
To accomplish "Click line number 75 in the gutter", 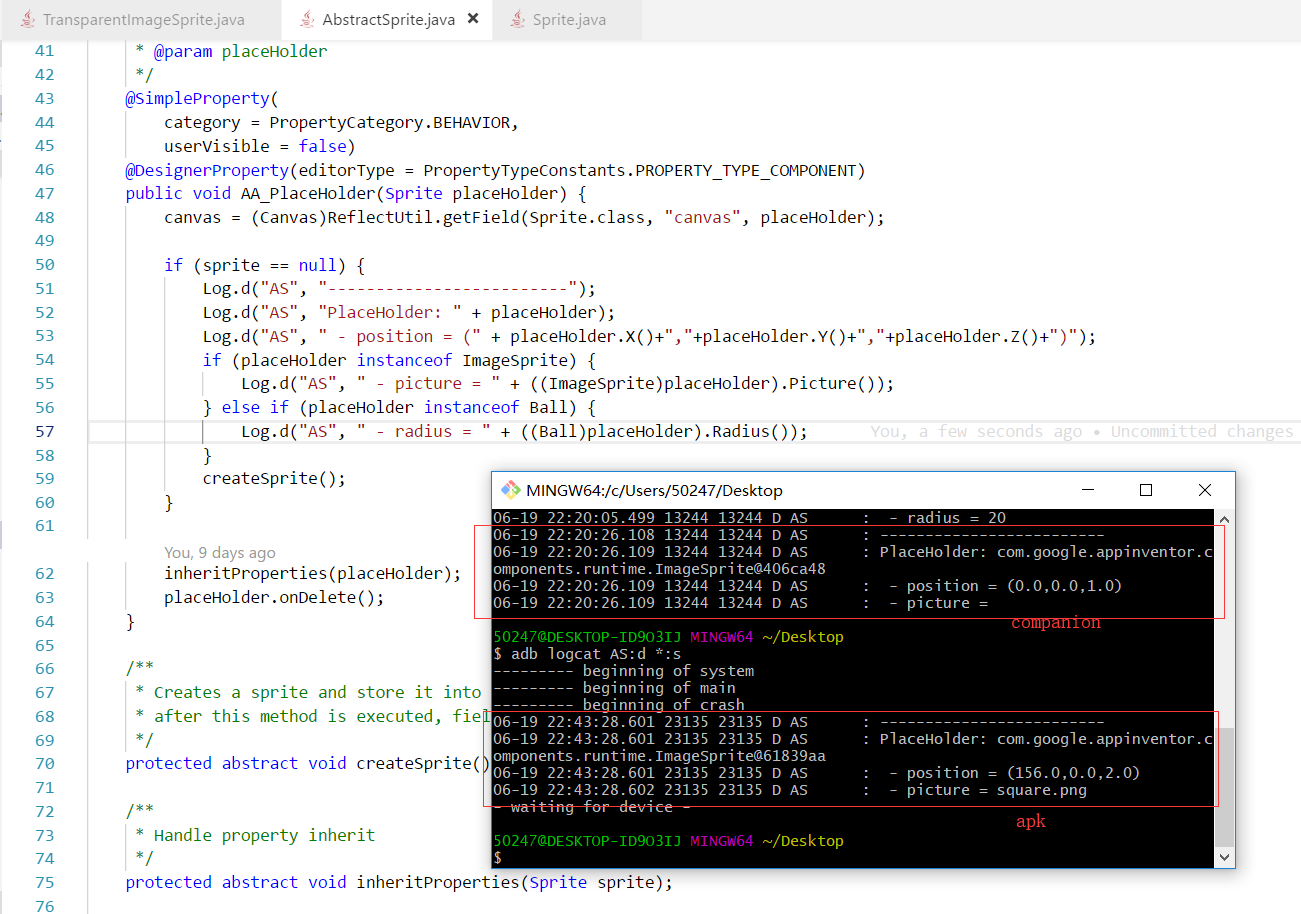I will [44, 883].
